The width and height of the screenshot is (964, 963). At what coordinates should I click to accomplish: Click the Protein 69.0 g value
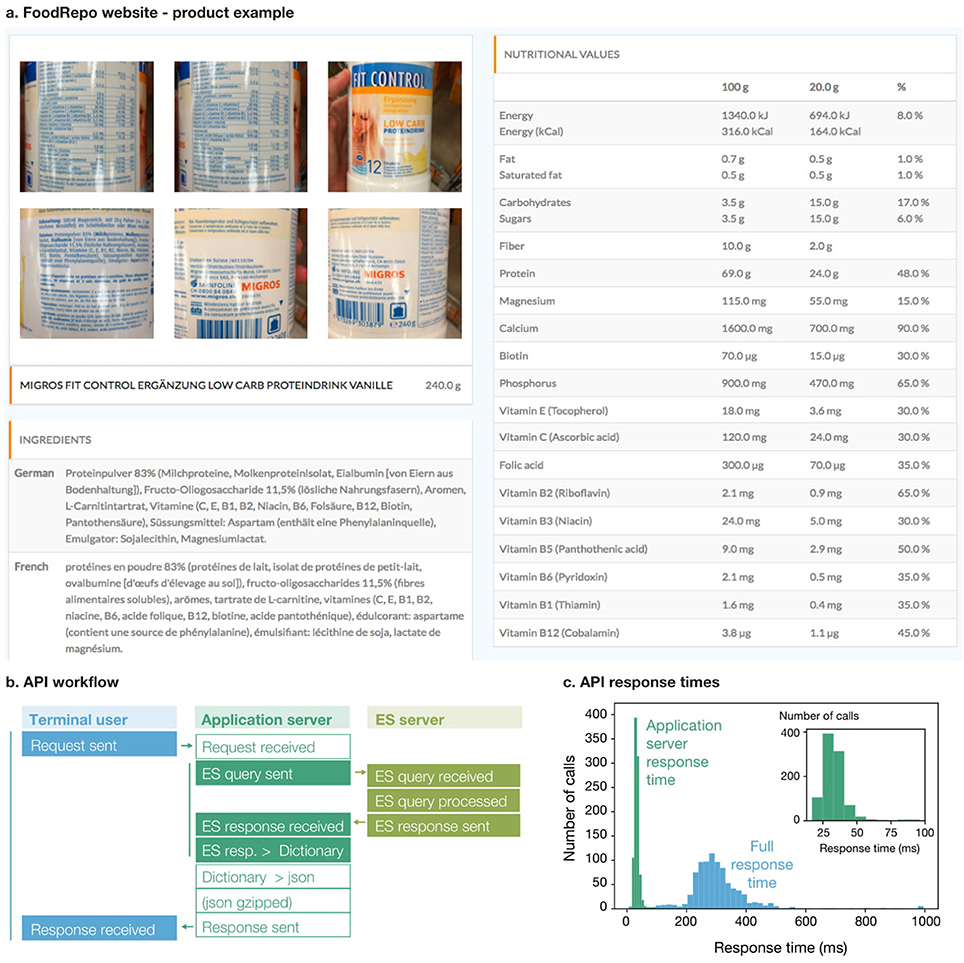[736, 274]
